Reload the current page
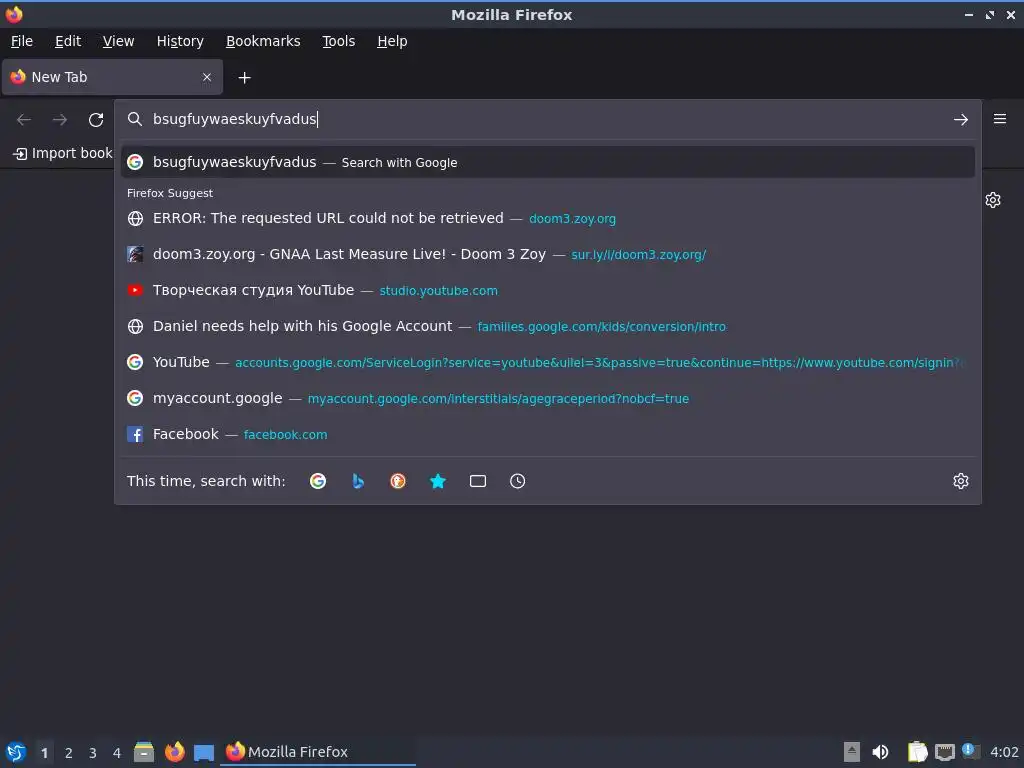1024x768 pixels. click(96, 120)
